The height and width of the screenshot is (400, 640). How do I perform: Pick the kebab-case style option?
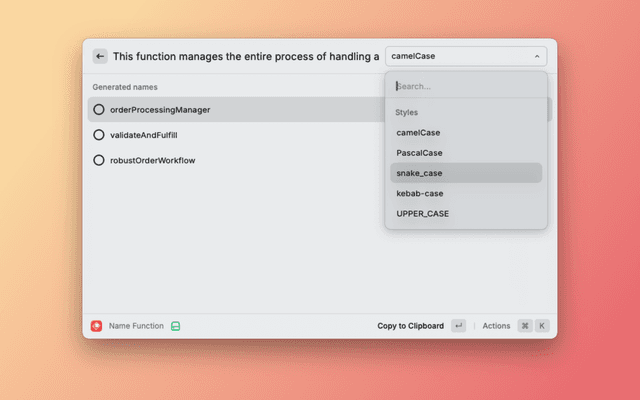coord(419,193)
